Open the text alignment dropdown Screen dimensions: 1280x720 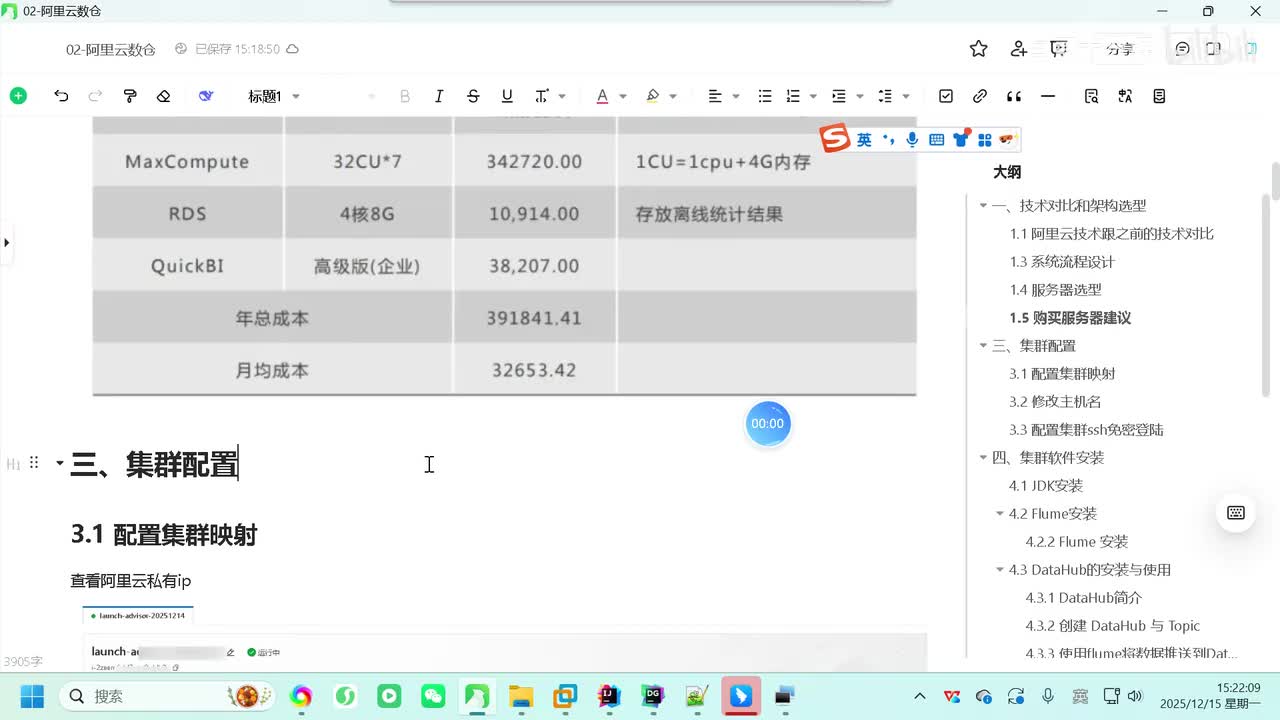(724, 96)
